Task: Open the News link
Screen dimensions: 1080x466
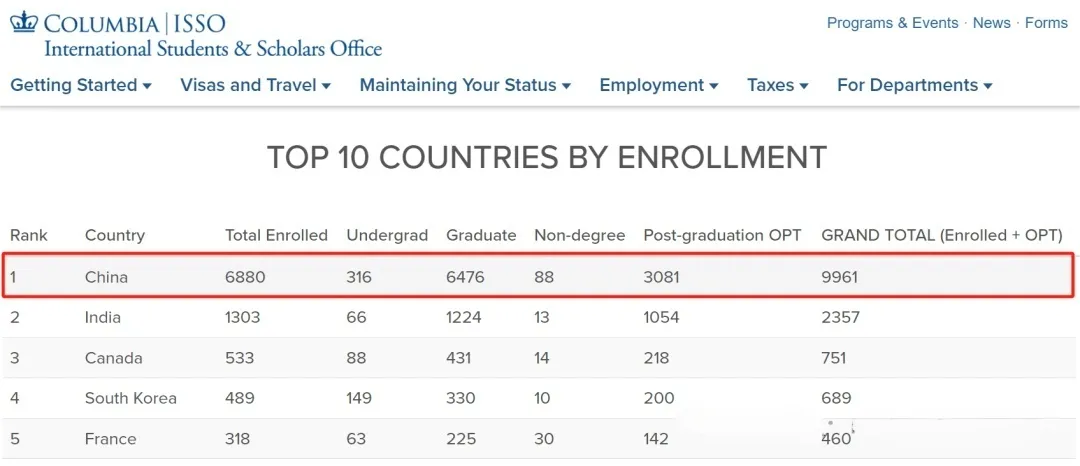Action: [x=991, y=23]
